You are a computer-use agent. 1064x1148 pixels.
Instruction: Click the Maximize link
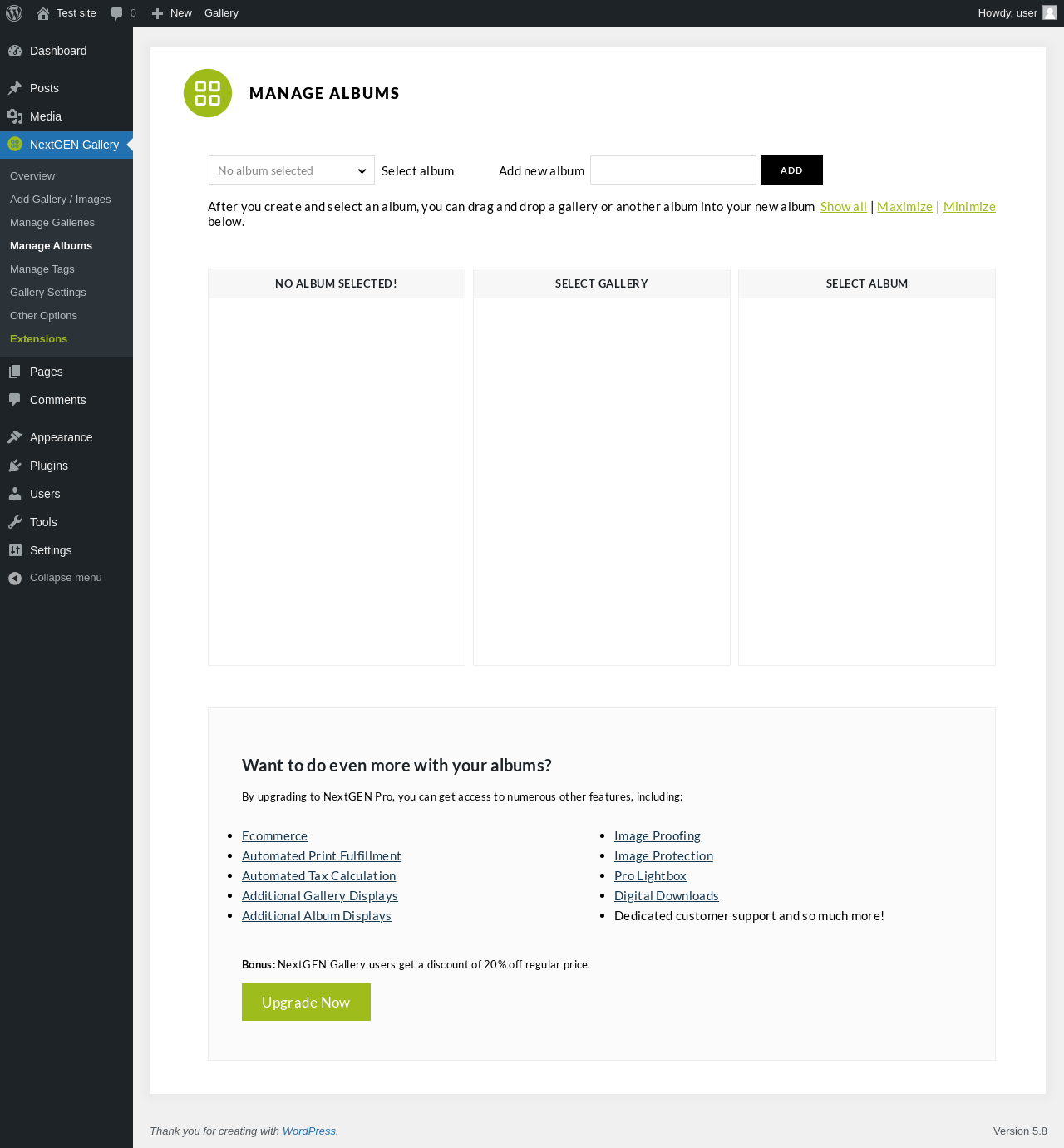(x=904, y=207)
